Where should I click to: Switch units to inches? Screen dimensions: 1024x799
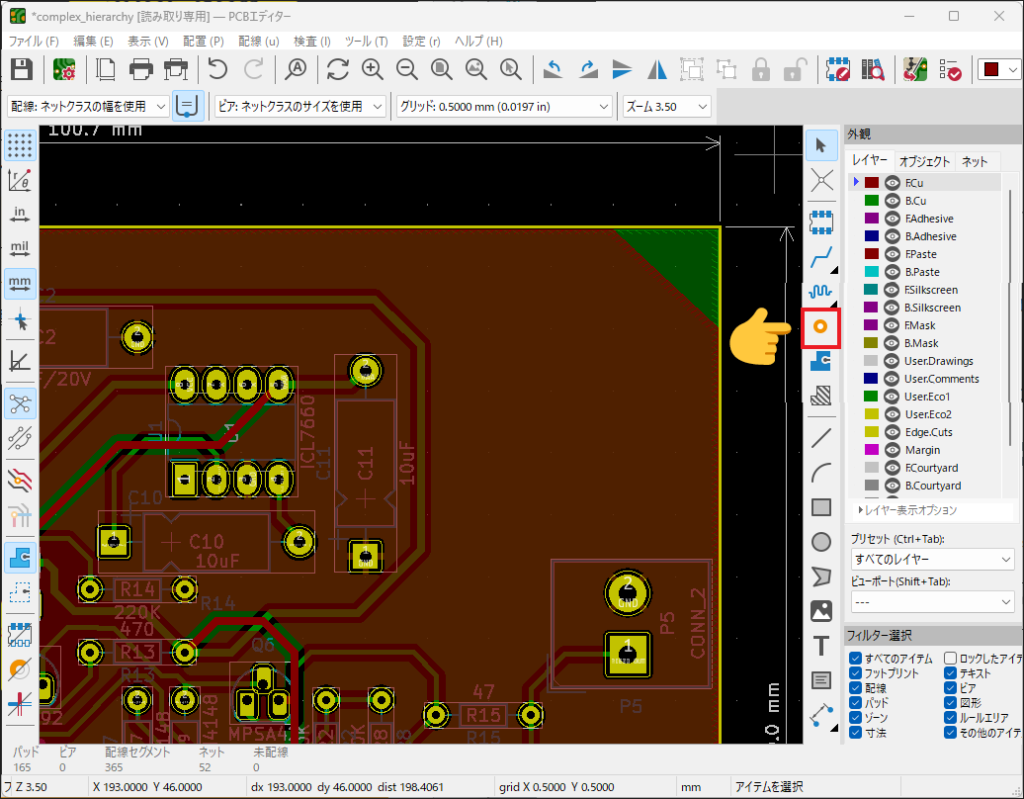(x=20, y=214)
